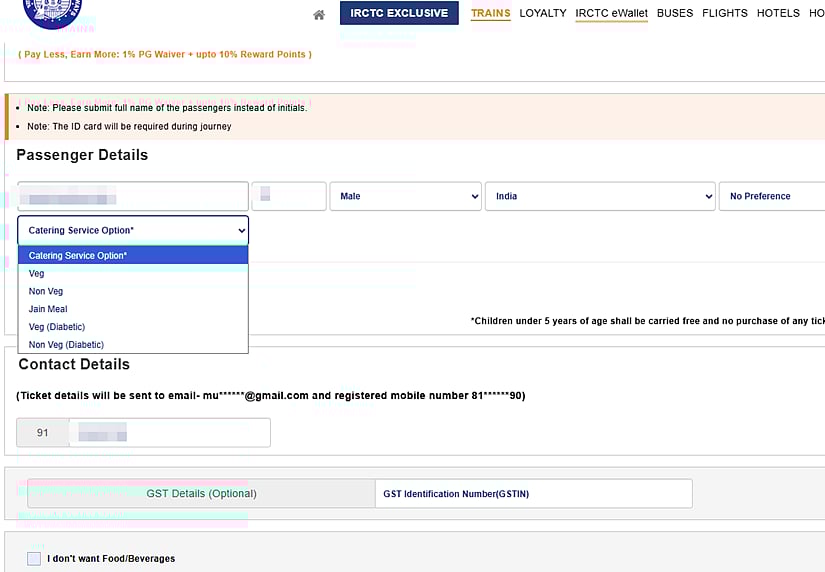Open the BUSES menu item
This screenshot has width=825, height=572.
pyautogui.click(x=675, y=13)
